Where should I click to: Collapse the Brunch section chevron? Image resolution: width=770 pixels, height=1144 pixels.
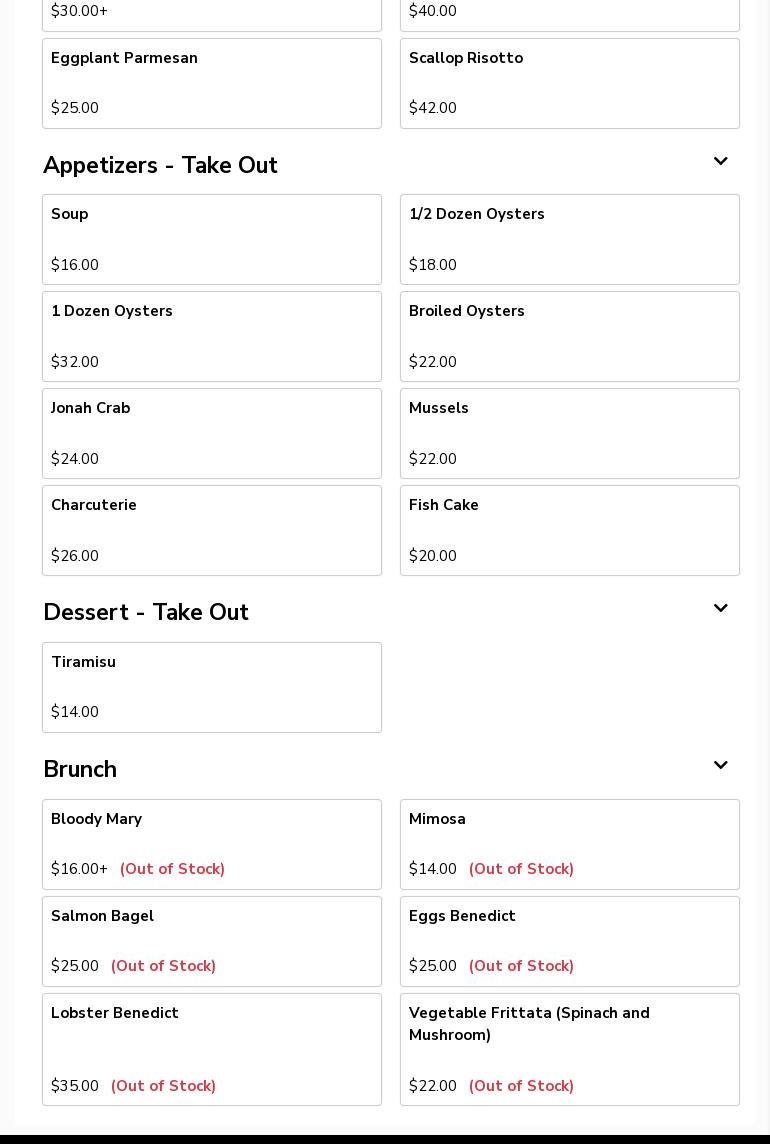[x=720, y=766]
